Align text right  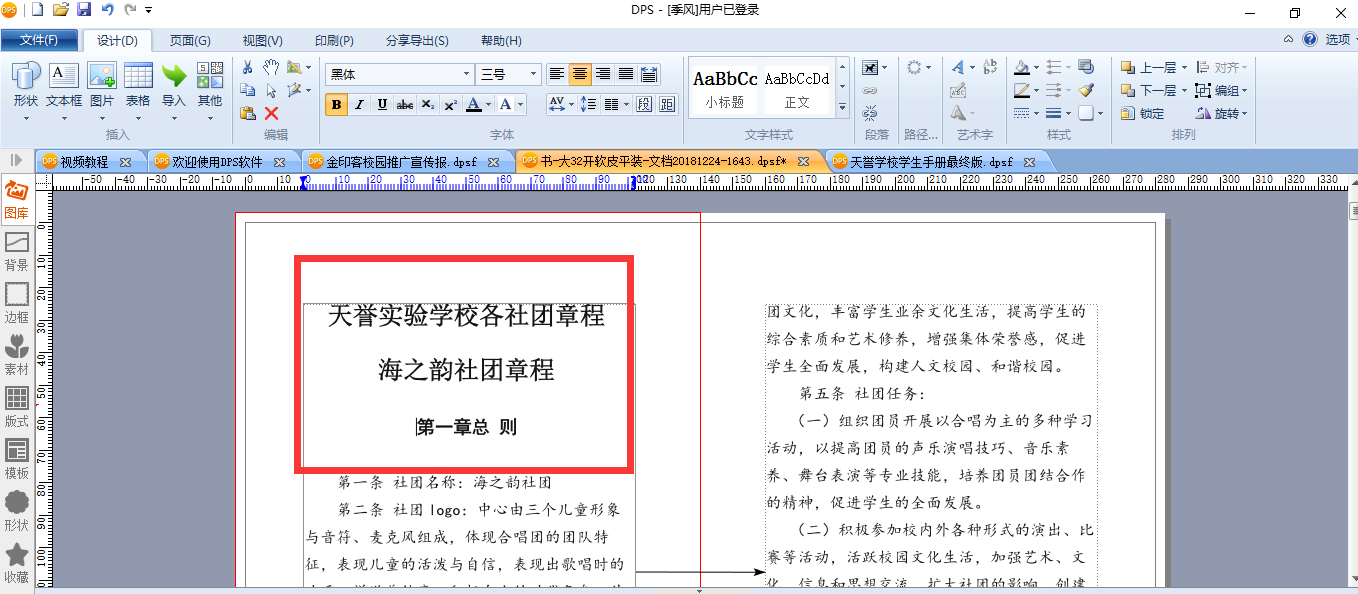[603, 74]
